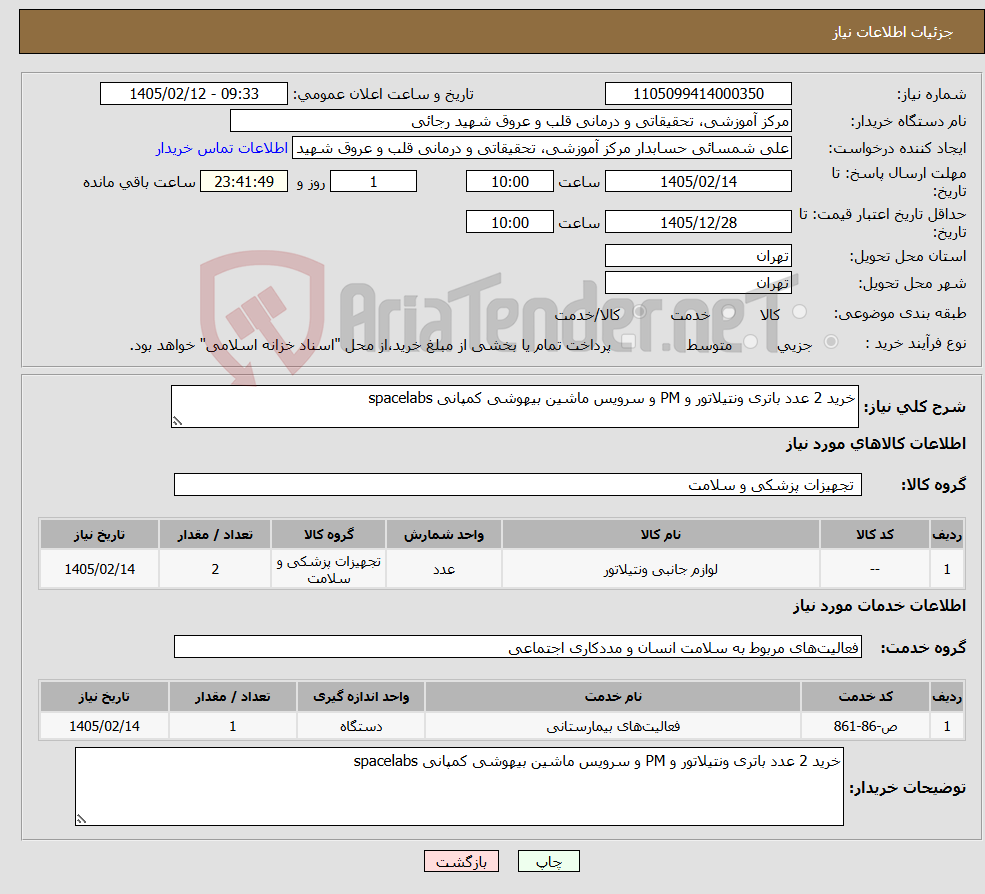
Task: Click the buyer organization name field
Action: tap(510, 121)
